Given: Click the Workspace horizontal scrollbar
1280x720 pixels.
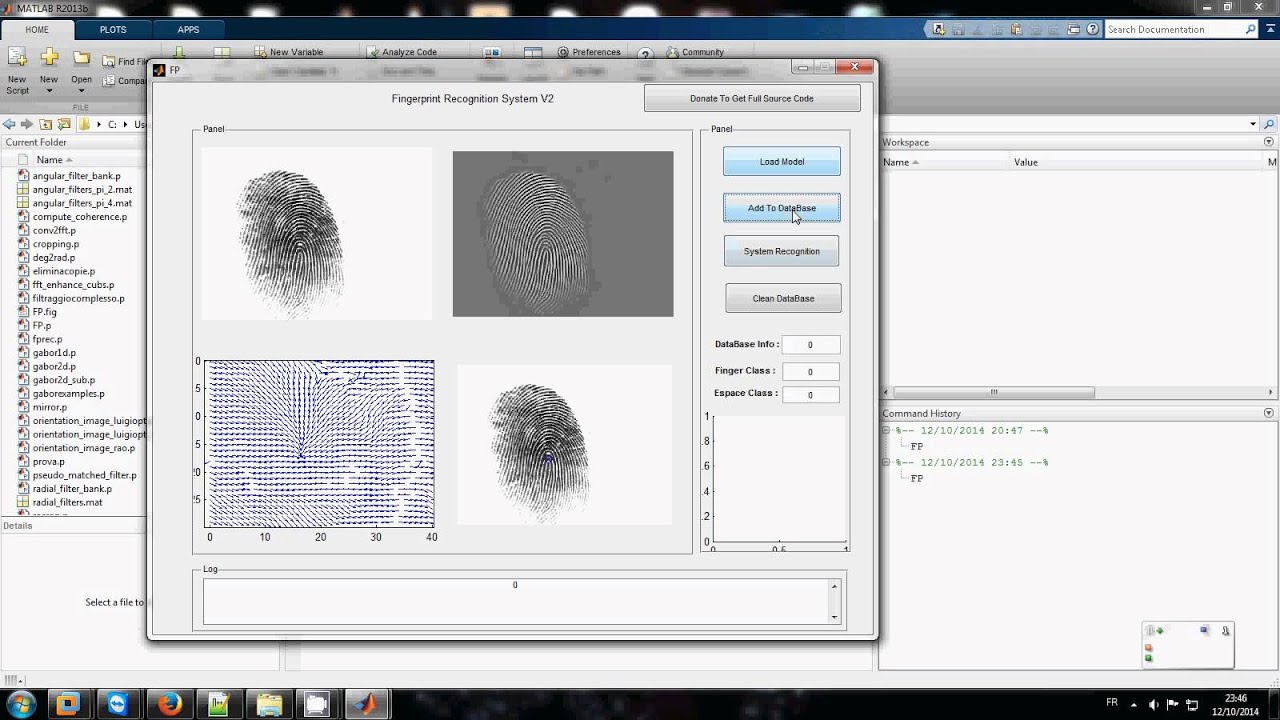Looking at the screenshot, I should click(x=994, y=392).
